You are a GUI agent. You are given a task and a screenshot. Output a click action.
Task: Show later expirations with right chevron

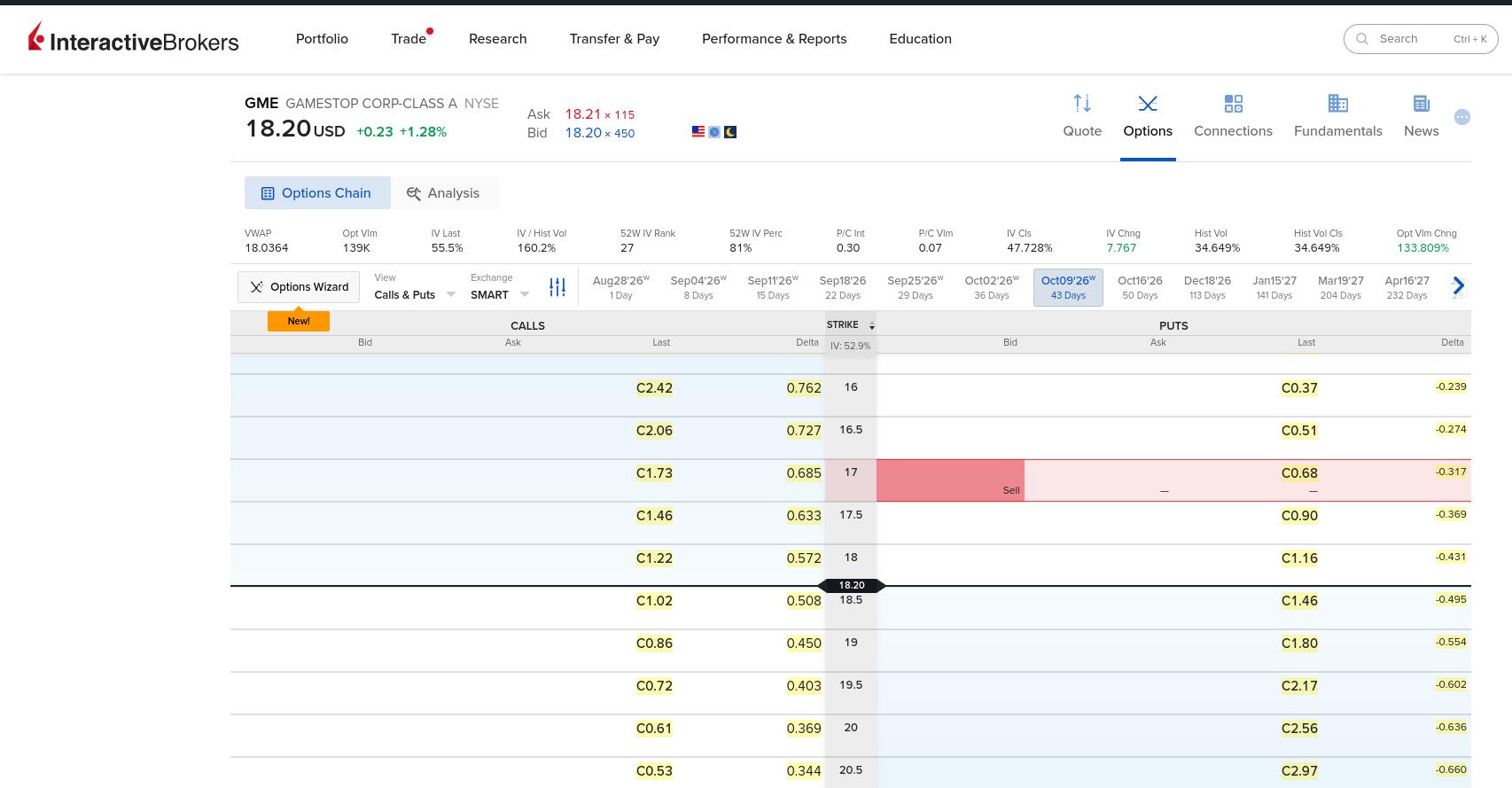point(1459,286)
